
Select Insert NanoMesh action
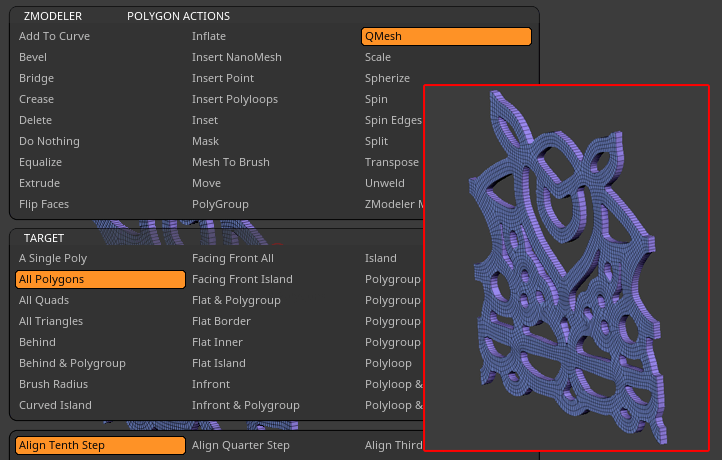[237, 57]
